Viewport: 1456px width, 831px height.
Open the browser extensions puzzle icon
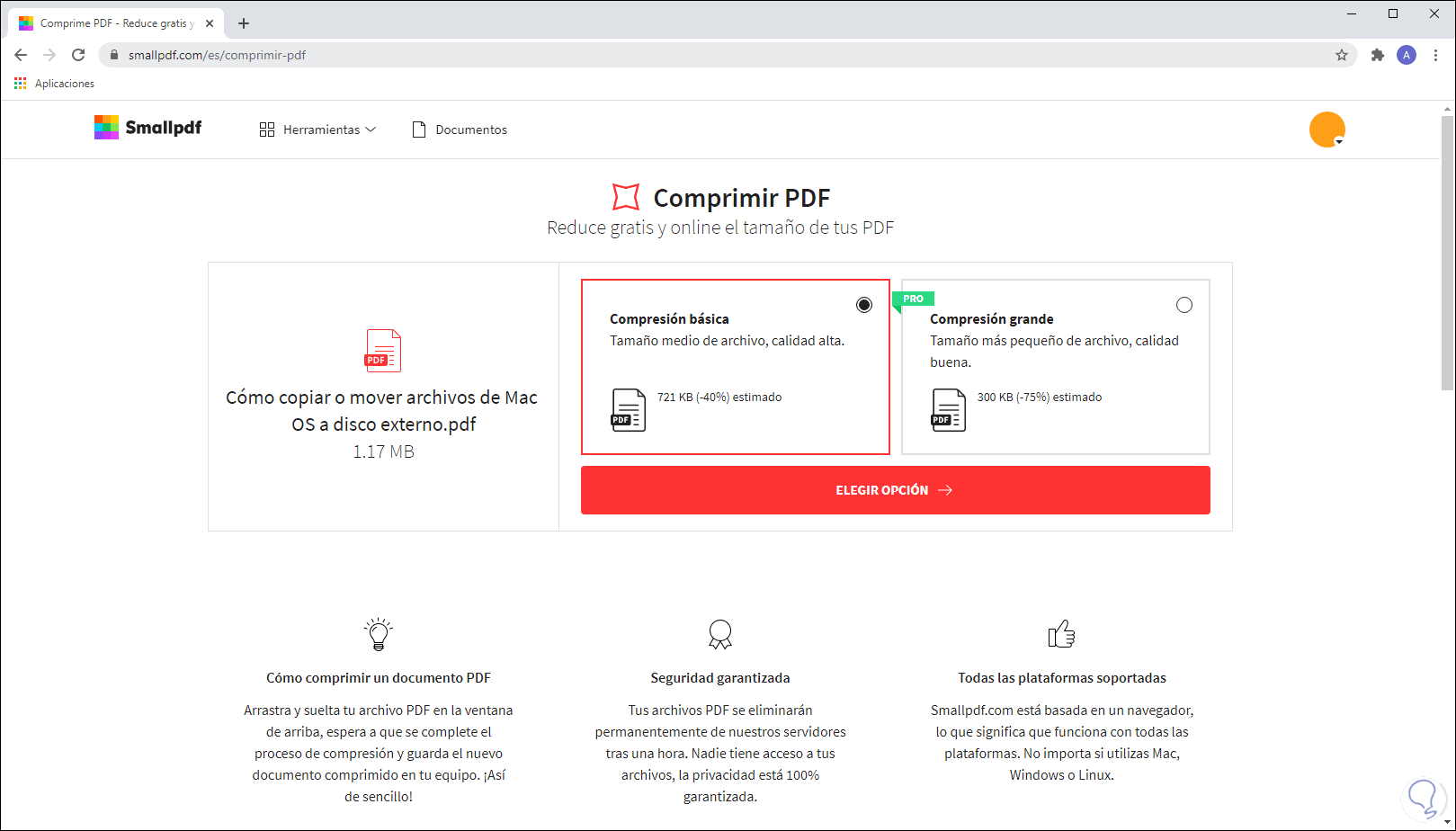(x=1377, y=55)
